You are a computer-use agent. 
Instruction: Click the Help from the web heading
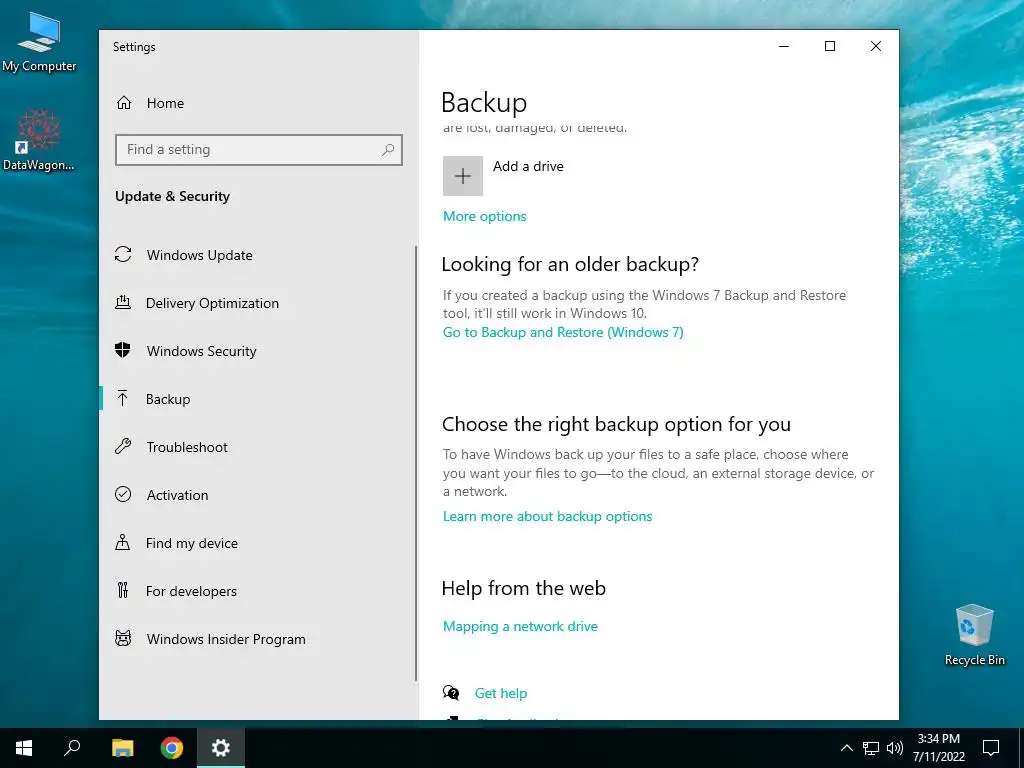[x=524, y=588]
